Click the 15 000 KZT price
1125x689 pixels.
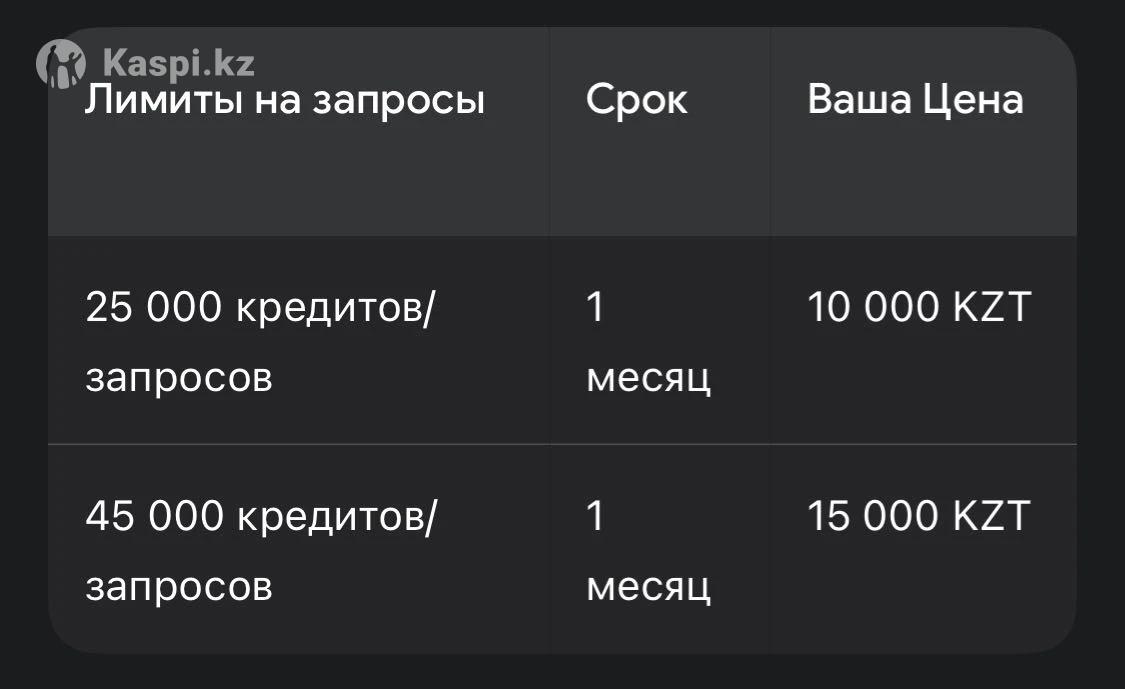tap(918, 516)
